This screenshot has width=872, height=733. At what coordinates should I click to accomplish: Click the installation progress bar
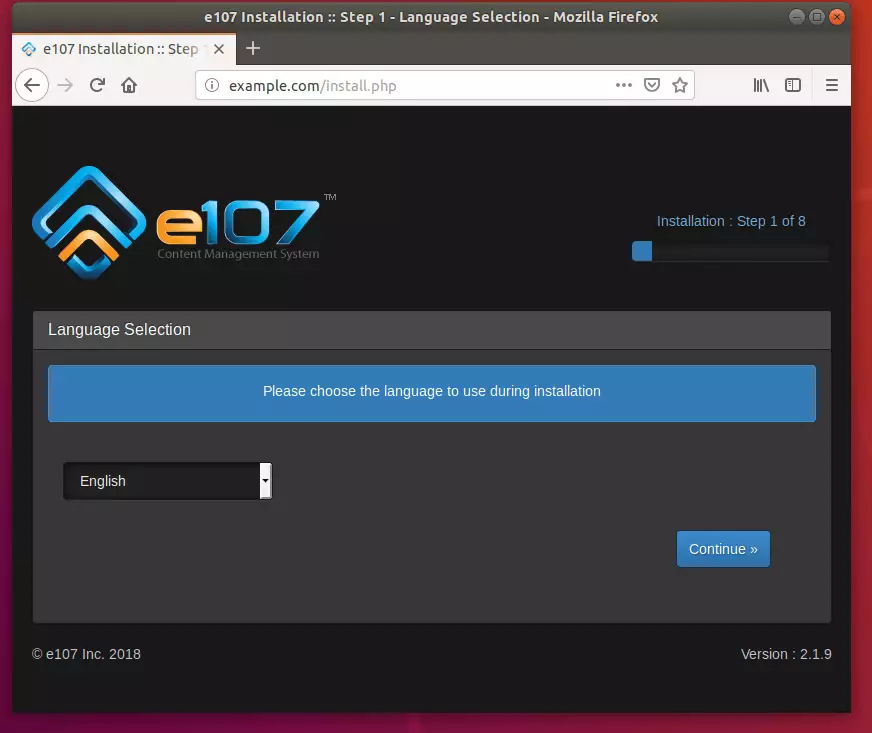point(730,251)
